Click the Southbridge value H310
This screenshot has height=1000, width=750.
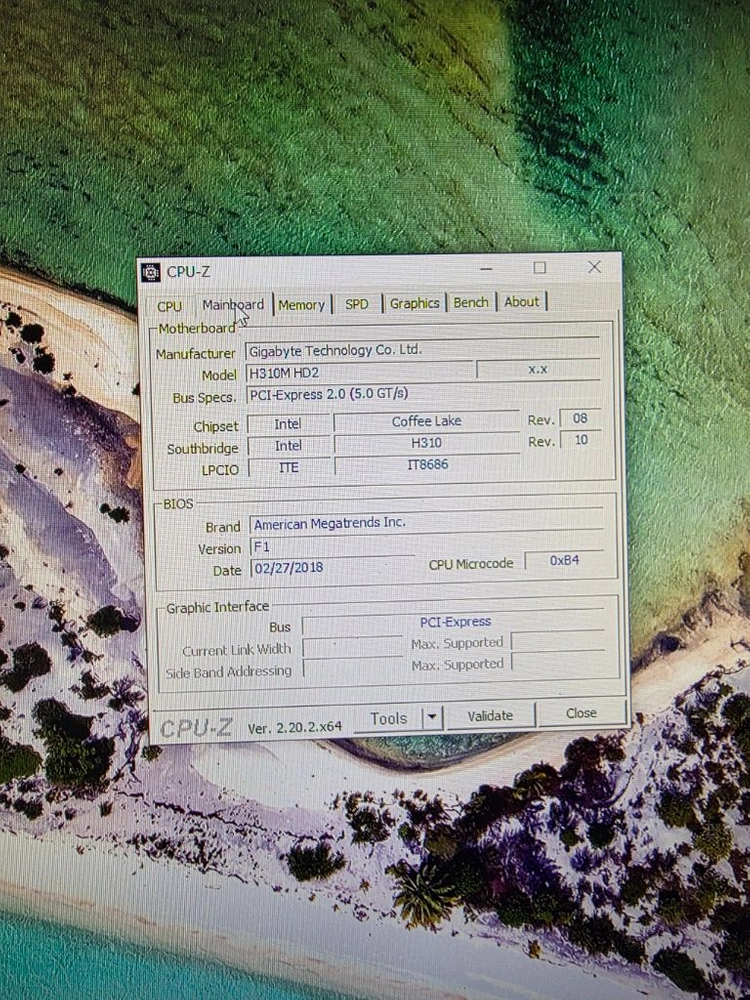[x=426, y=443]
